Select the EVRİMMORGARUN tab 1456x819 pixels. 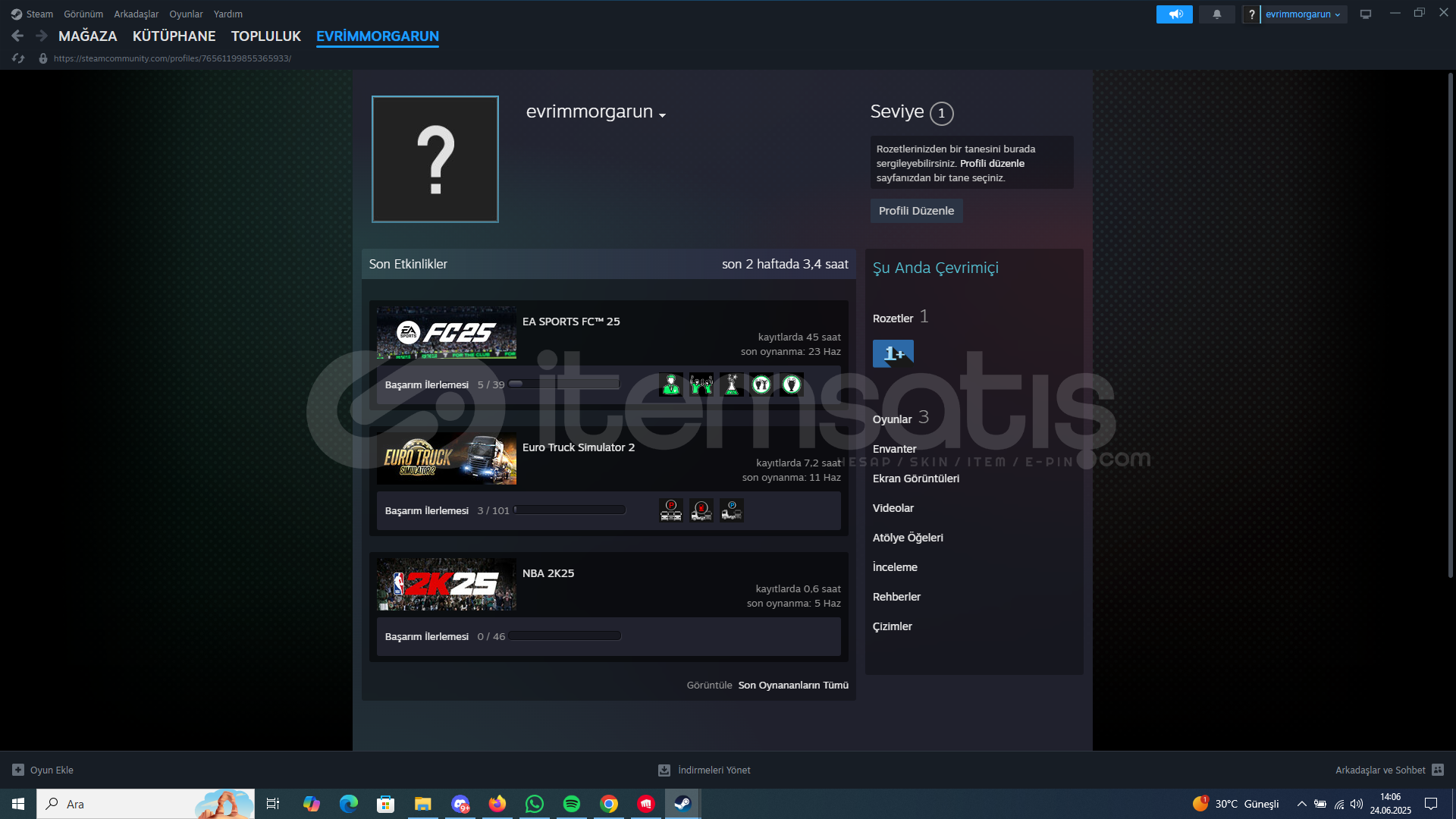(378, 36)
